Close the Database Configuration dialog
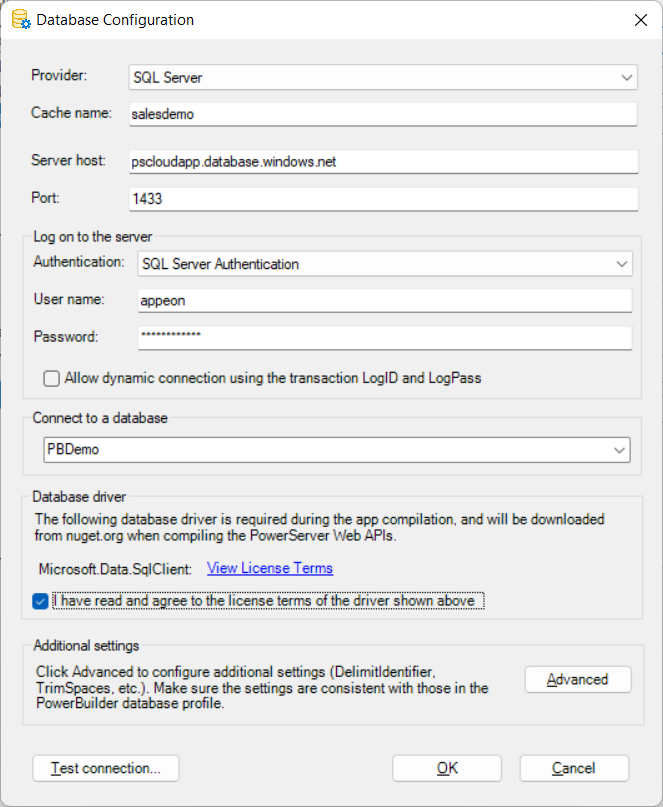Screen dimensions: 663x807 tap(640, 20)
